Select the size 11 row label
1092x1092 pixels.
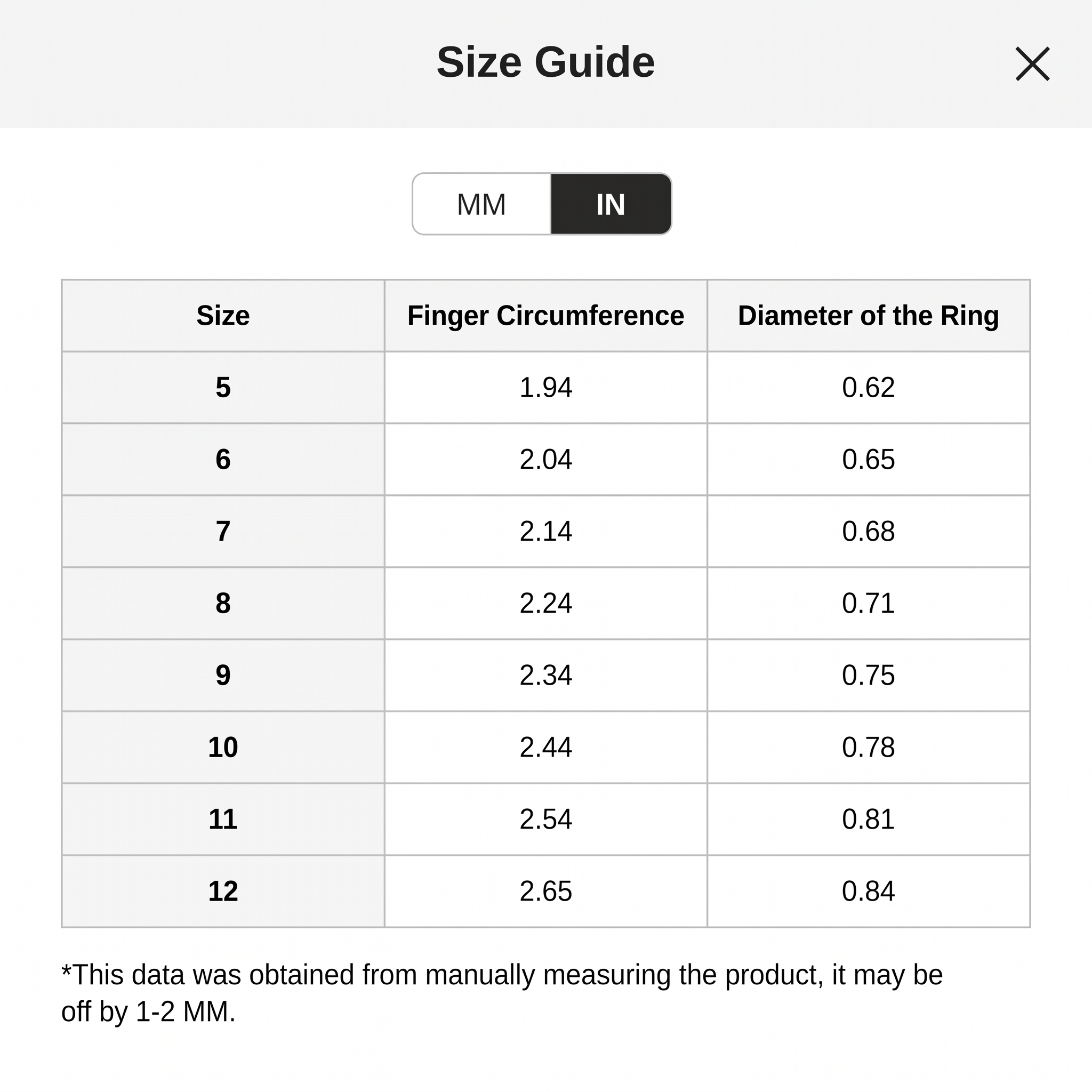click(x=223, y=819)
